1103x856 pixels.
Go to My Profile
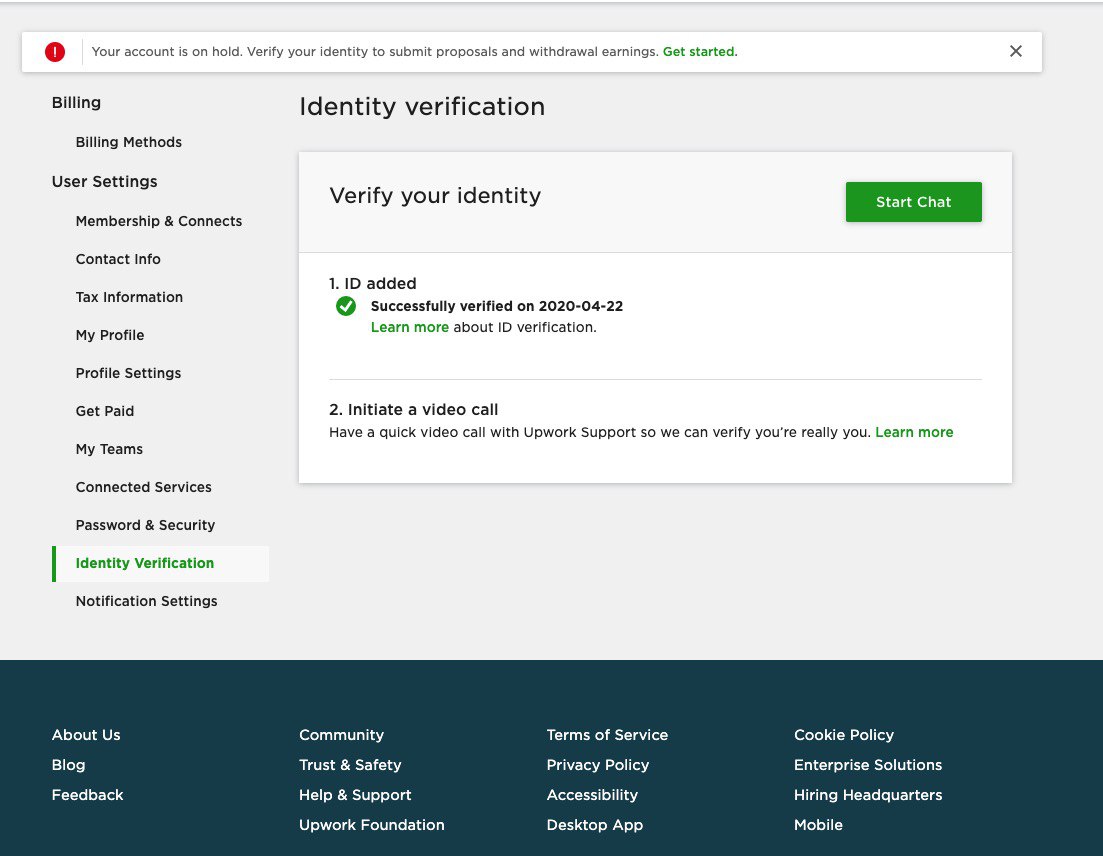[110, 335]
